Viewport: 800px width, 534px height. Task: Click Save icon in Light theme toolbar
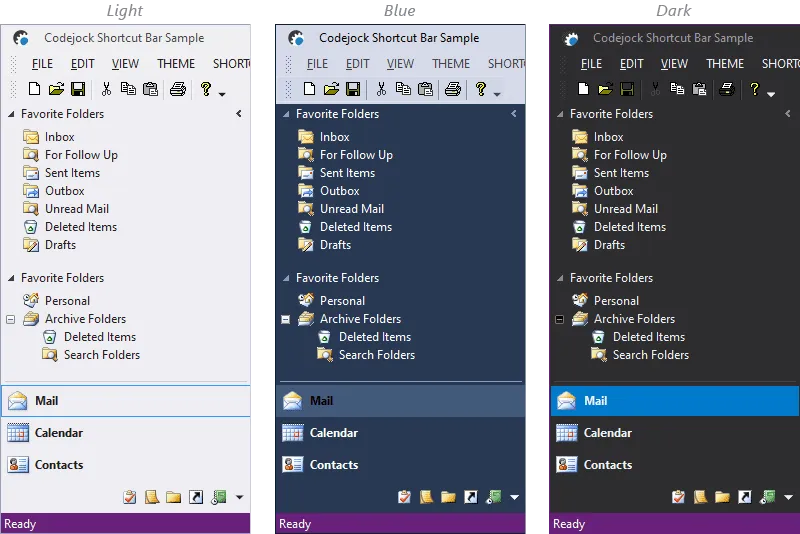pyautogui.click(x=78, y=89)
